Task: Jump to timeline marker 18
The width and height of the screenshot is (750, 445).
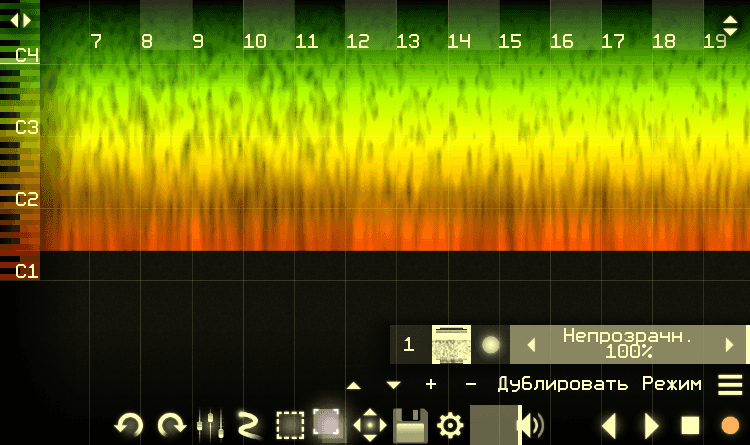Action: tap(664, 42)
